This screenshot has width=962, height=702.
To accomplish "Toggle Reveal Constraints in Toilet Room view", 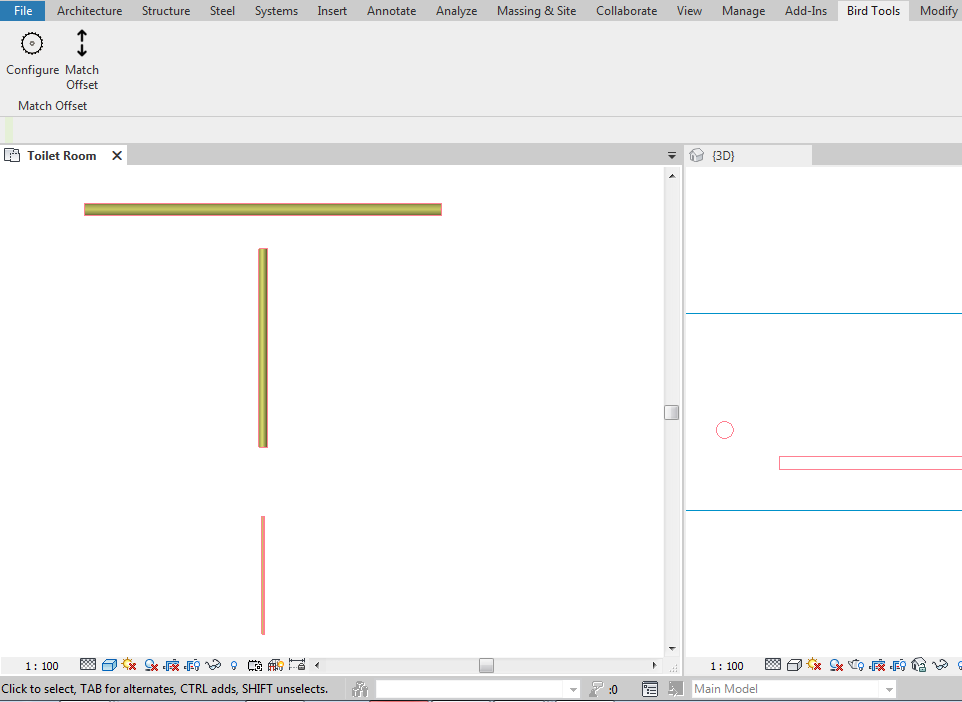I will pos(297,665).
